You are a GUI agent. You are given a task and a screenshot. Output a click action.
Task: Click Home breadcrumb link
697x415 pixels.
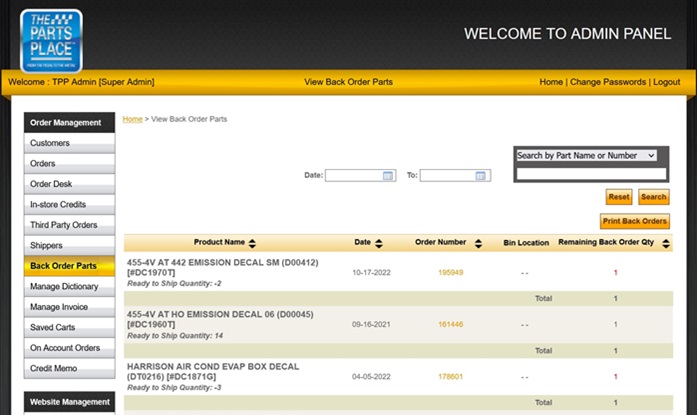132,119
